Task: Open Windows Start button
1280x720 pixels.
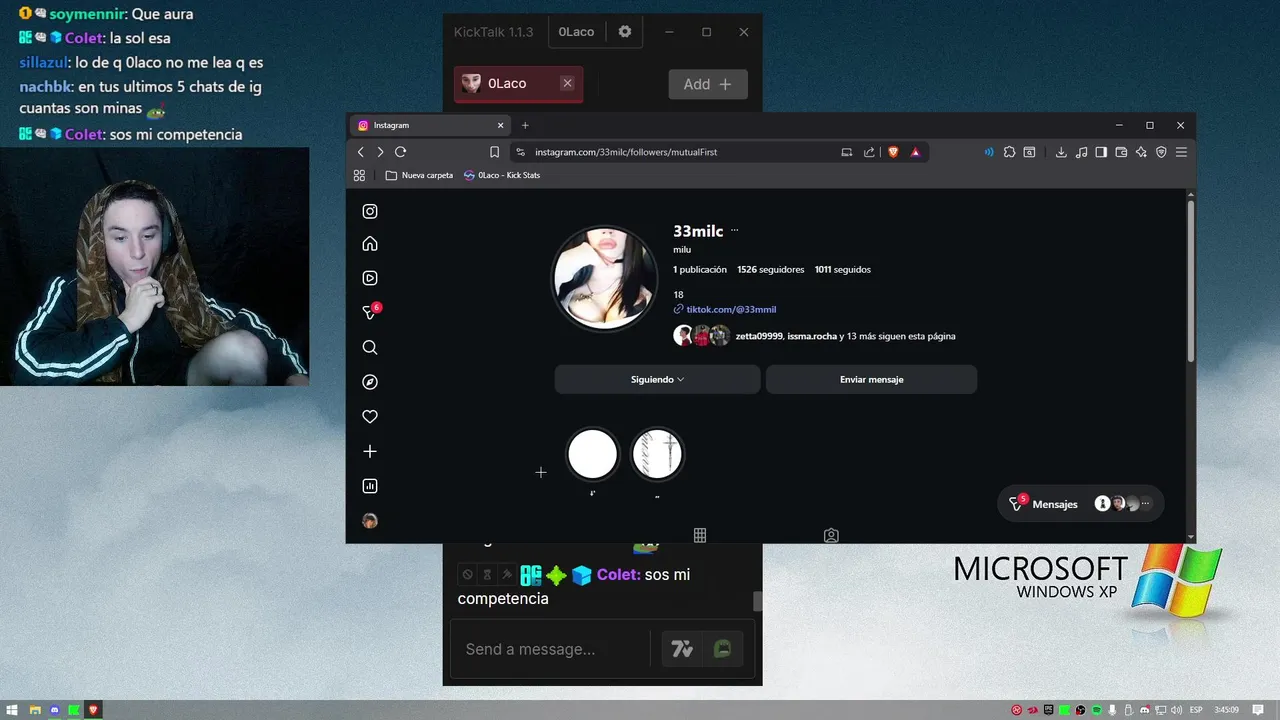Action: click(x=10, y=710)
